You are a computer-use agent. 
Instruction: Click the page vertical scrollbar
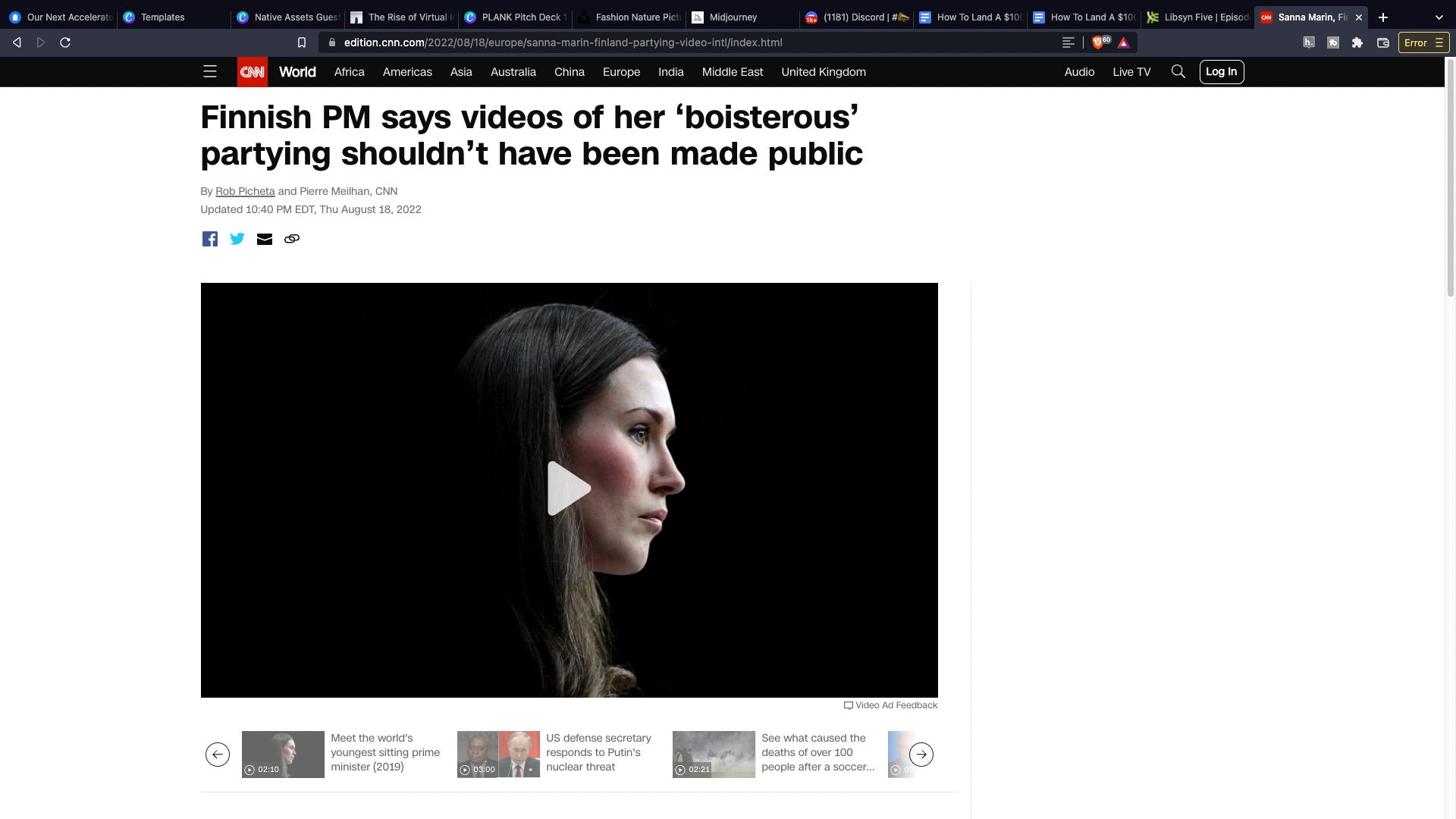(1450, 178)
